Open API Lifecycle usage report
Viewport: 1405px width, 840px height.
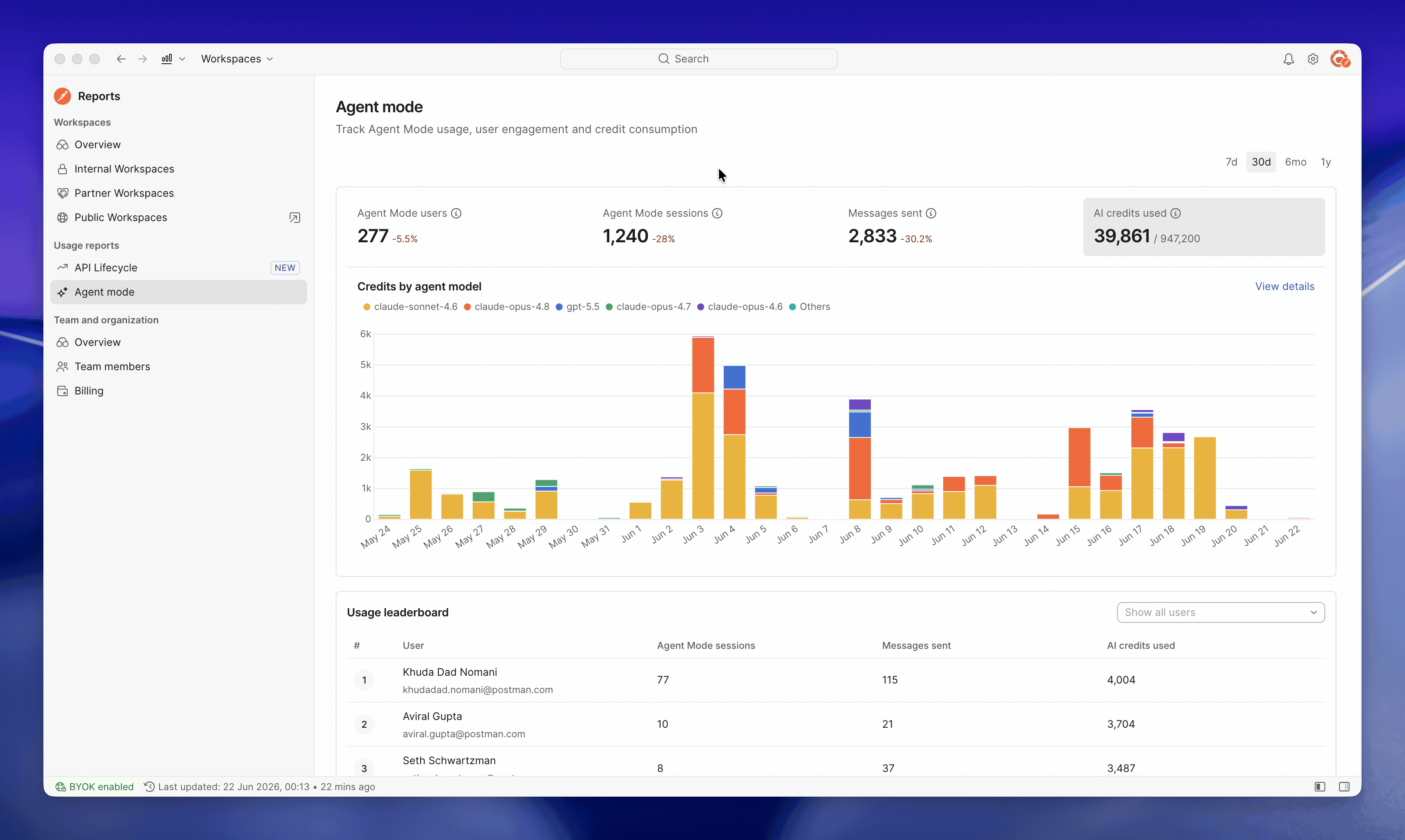(178, 268)
